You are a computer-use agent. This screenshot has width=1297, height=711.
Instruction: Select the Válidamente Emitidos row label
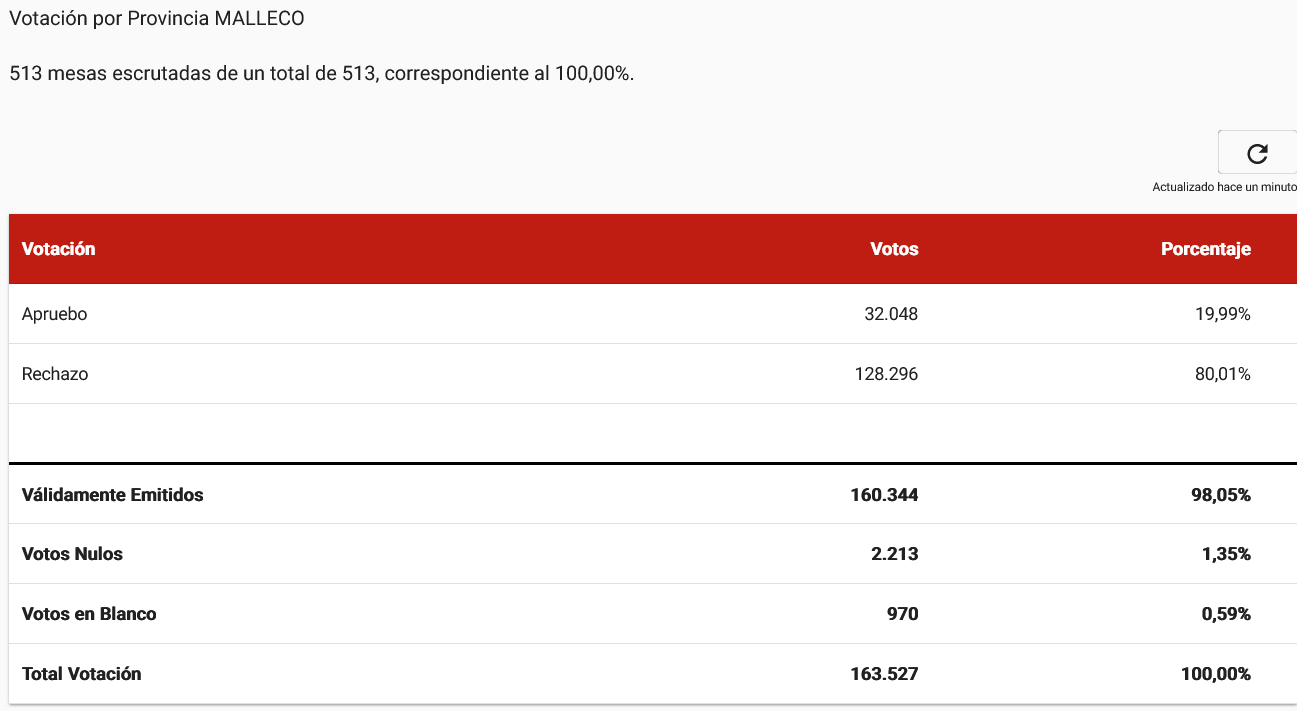point(113,494)
